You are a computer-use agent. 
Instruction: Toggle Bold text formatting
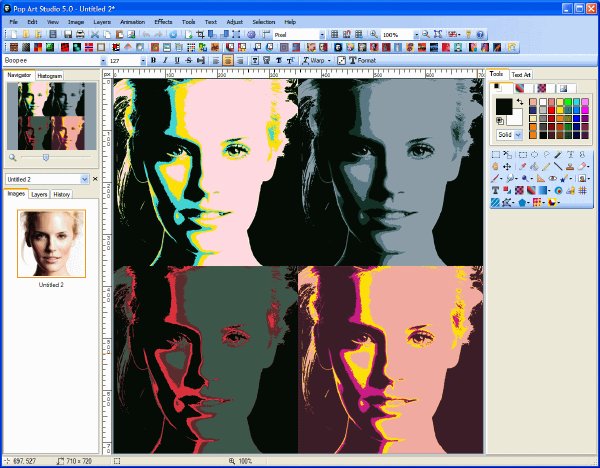pyautogui.click(x=153, y=60)
